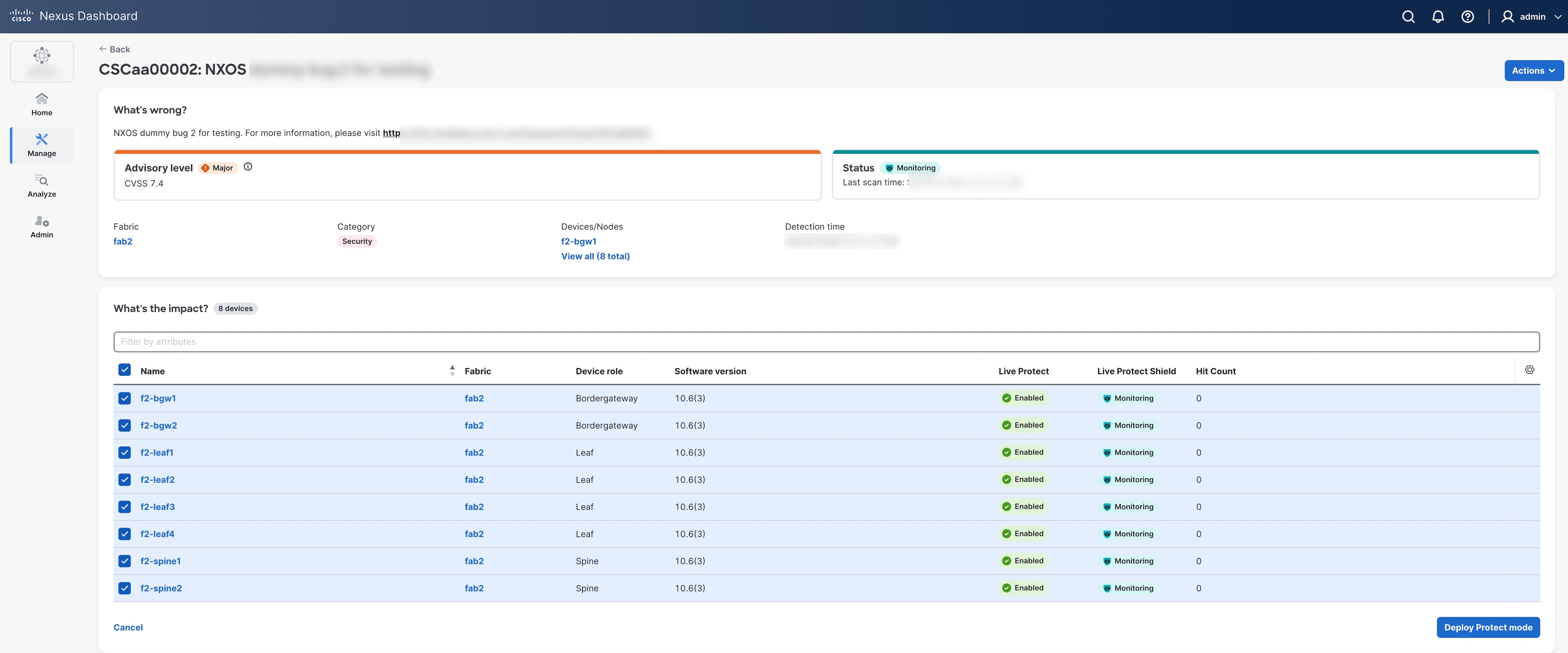This screenshot has height=653, width=1568.
Task: Go to Home in sidebar
Action: tap(42, 104)
